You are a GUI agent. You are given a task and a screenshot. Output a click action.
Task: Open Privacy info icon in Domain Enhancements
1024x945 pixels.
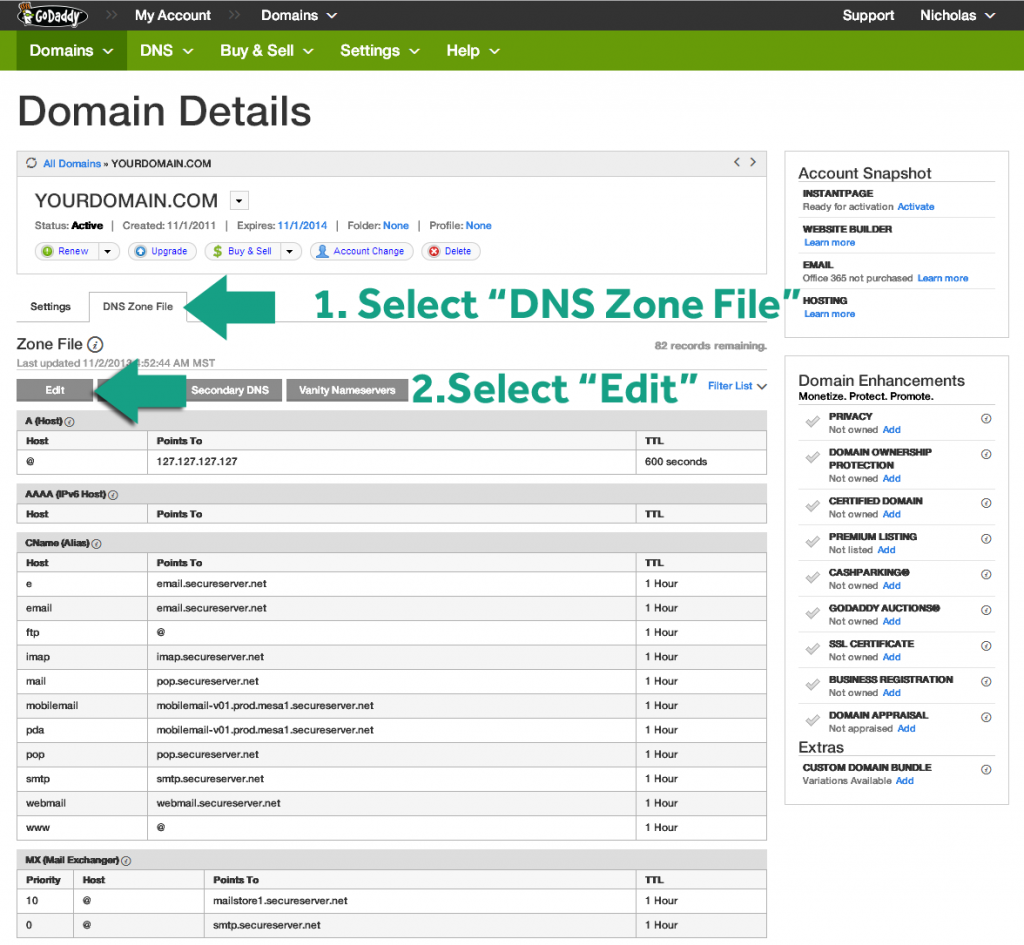click(x=986, y=419)
